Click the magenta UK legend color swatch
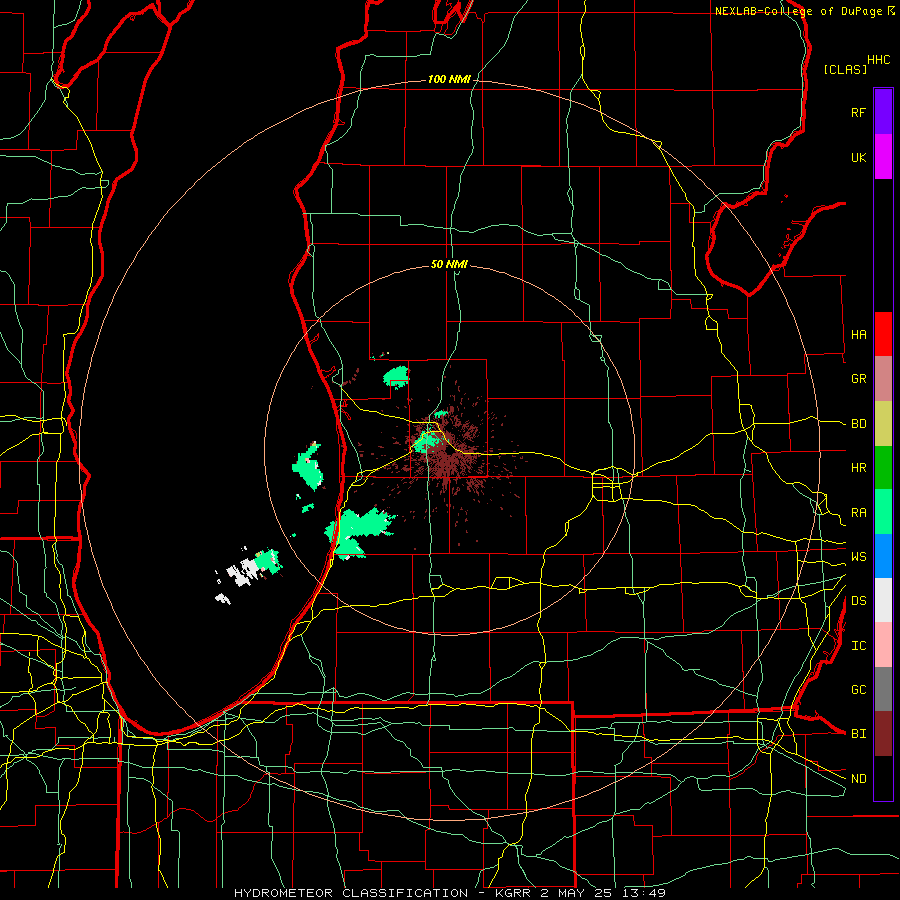The width and height of the screenshot is (900, 900). coord(883,157)
